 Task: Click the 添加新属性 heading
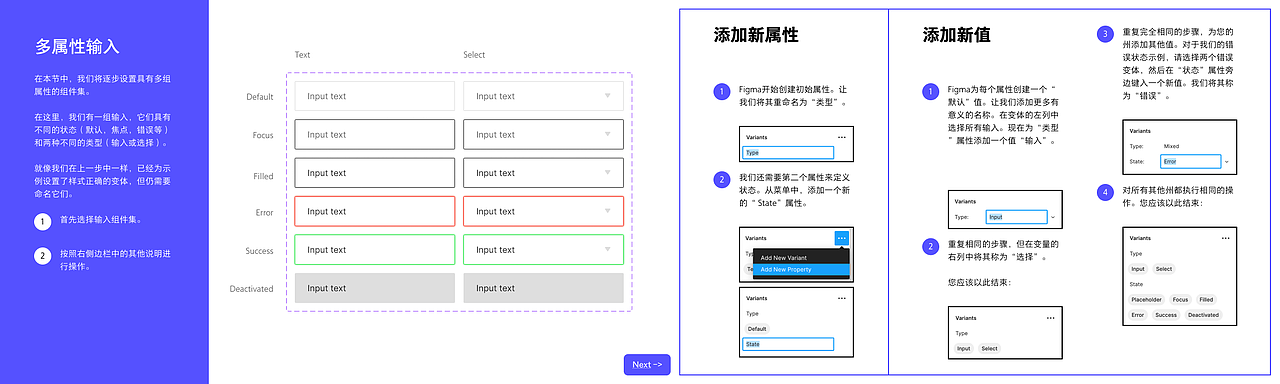coord(756,35)
